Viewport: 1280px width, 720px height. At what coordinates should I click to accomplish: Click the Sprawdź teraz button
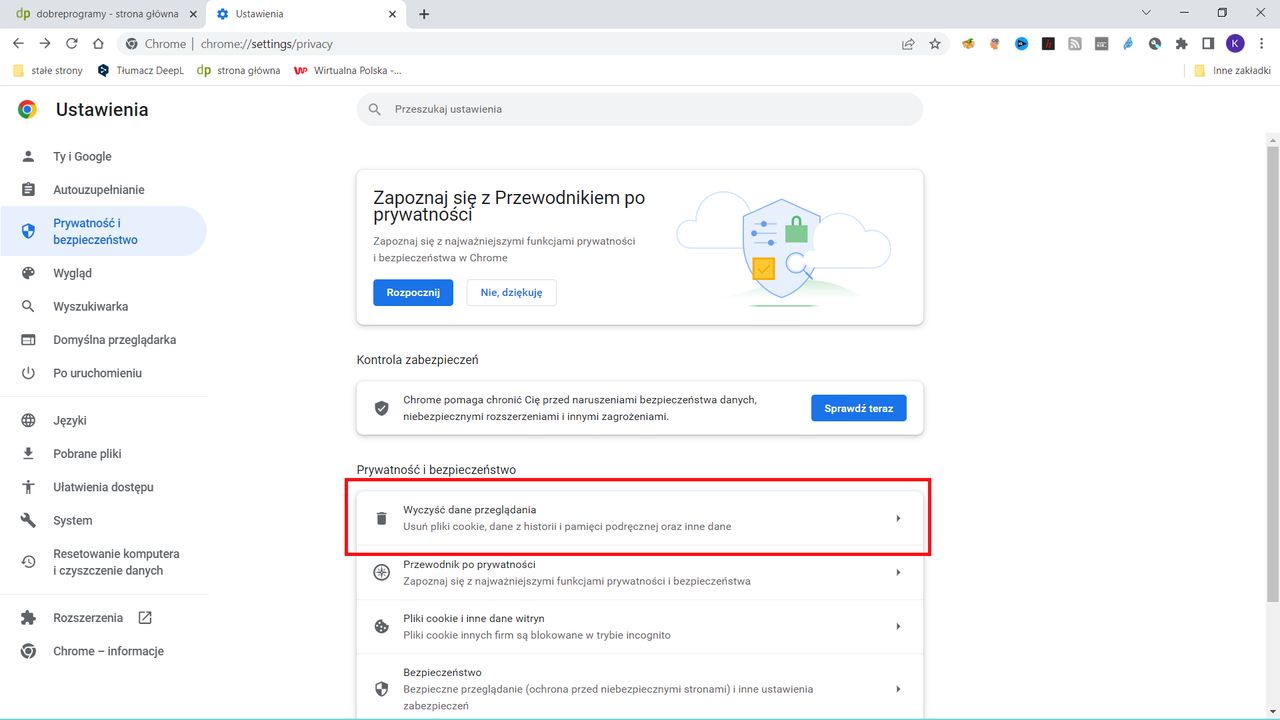858,408
